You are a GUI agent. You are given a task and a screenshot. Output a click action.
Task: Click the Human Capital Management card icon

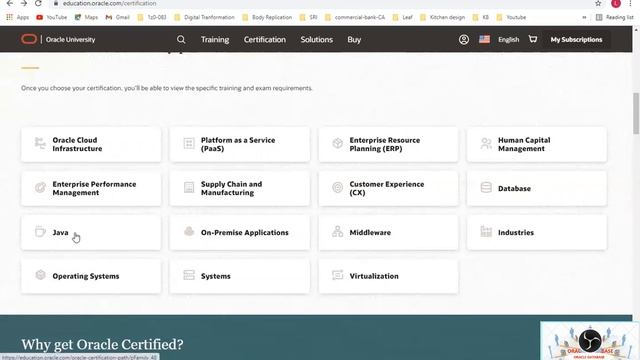(486, 144)
